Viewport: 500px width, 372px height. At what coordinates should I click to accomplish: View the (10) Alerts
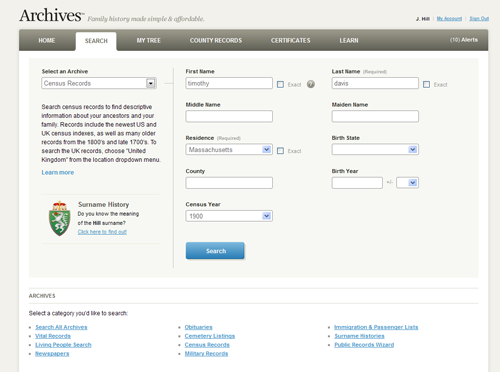tap(464, 40)
